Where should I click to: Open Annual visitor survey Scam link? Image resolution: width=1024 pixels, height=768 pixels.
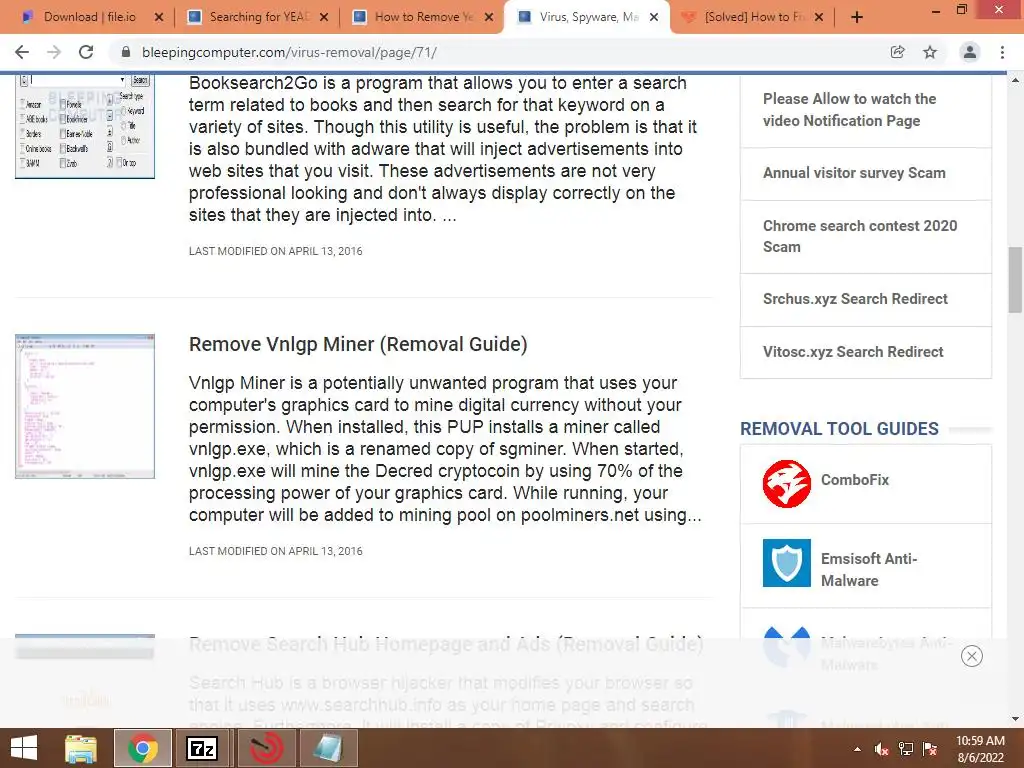coord(854,173)
